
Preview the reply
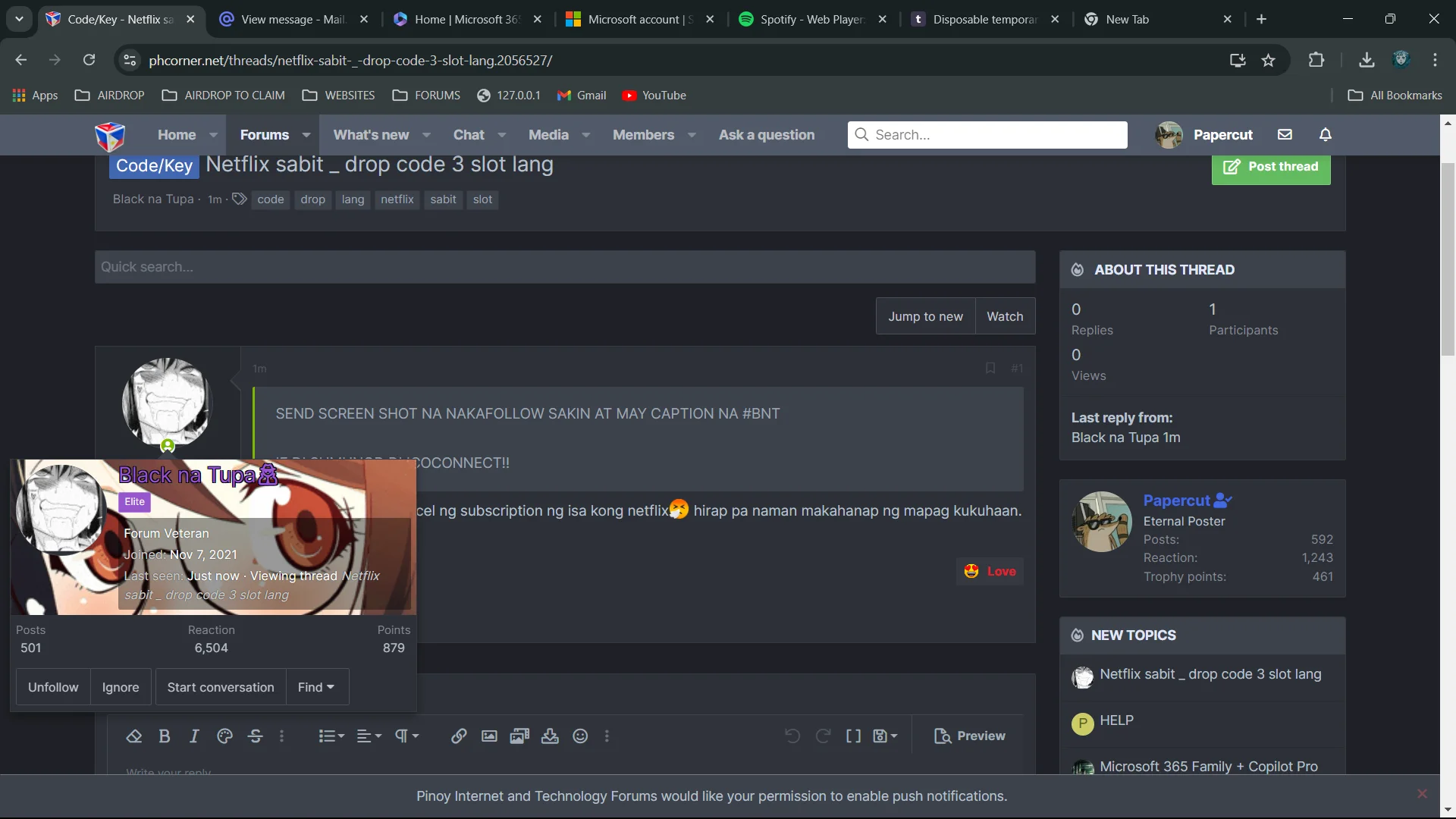pyautogui.click(x=970, y=736)
